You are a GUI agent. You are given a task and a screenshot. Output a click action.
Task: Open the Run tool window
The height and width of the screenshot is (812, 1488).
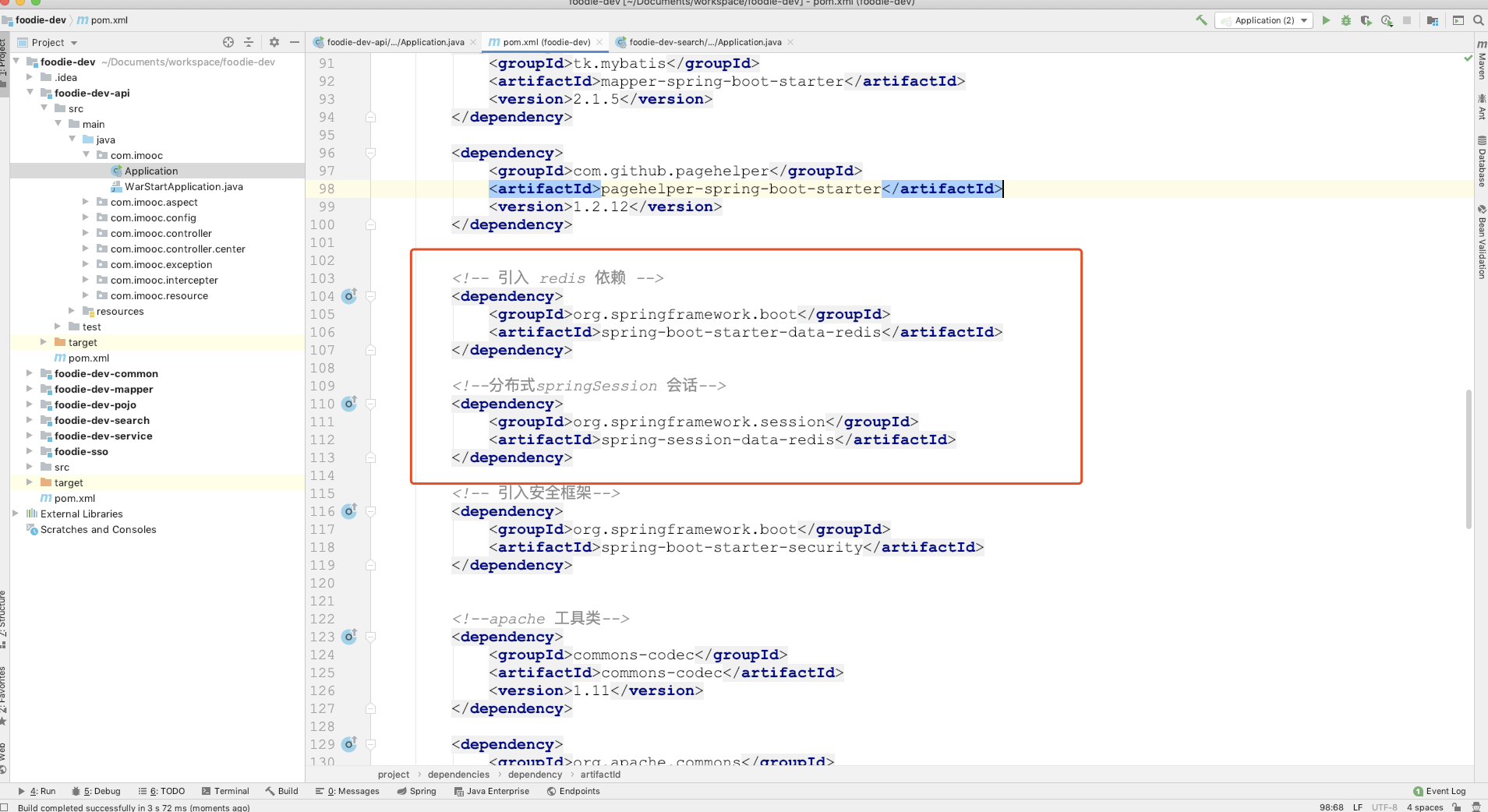(x=37, y=791)
